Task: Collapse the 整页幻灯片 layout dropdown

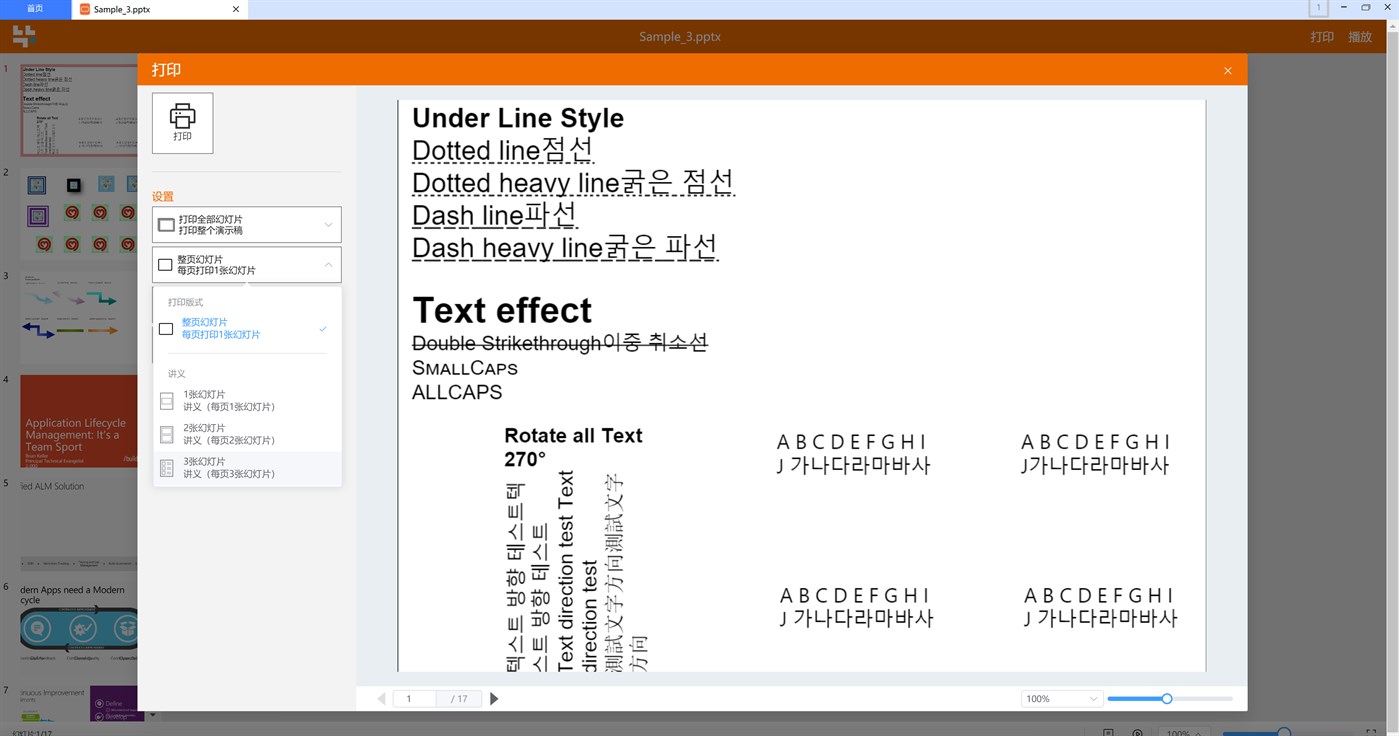Action: [x=328, y=264]
